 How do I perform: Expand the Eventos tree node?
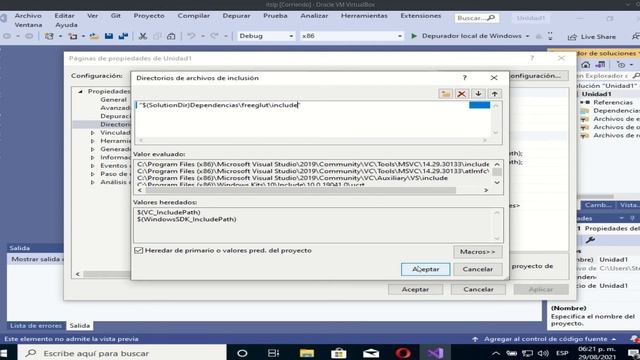(x=93, y=166)
